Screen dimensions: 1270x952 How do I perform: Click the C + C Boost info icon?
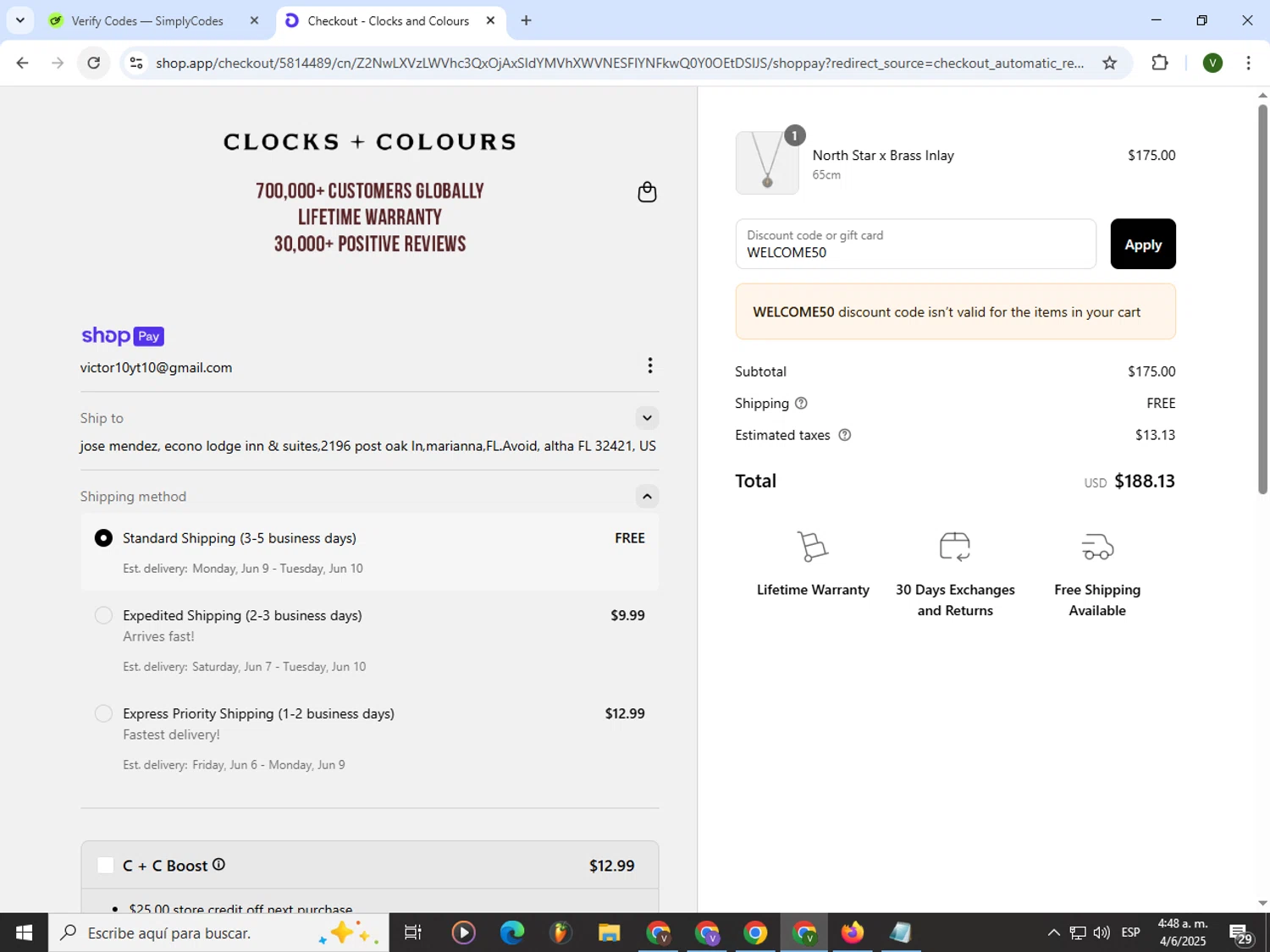tap(218, 864)
